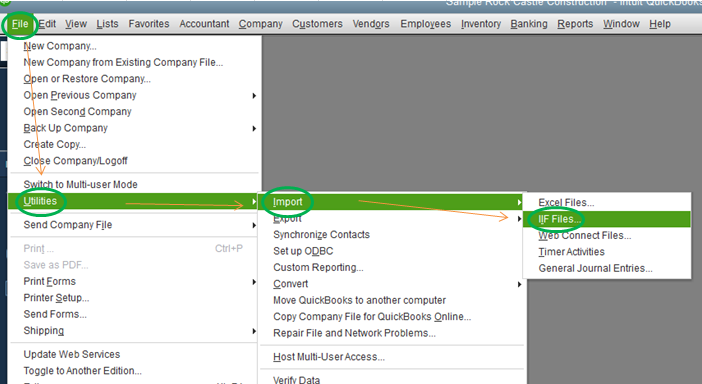Viewport: 702px width, 384px height.
Task: Open the Reports menu
Action: point(575,24)
